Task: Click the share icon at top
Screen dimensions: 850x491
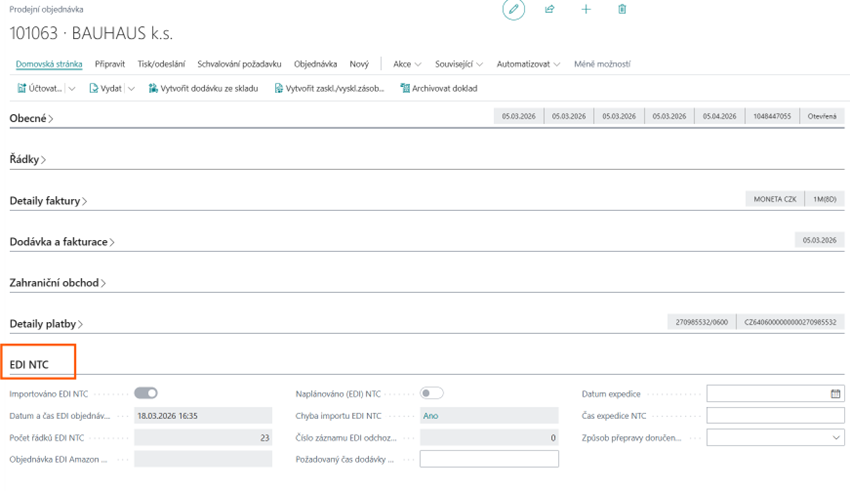Action: coord(550,9)
